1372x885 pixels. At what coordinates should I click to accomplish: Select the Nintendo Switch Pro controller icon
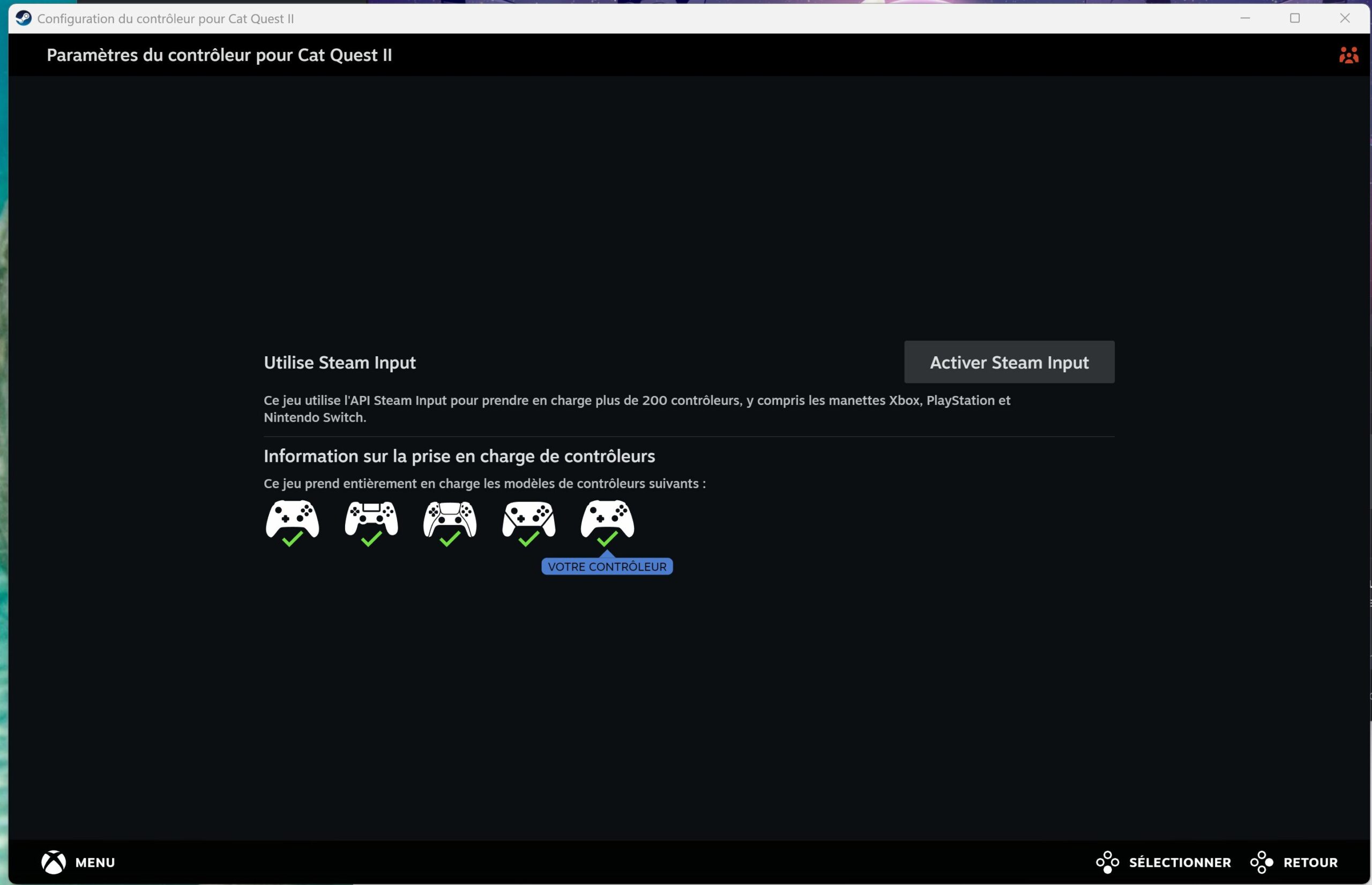point(529,519)
